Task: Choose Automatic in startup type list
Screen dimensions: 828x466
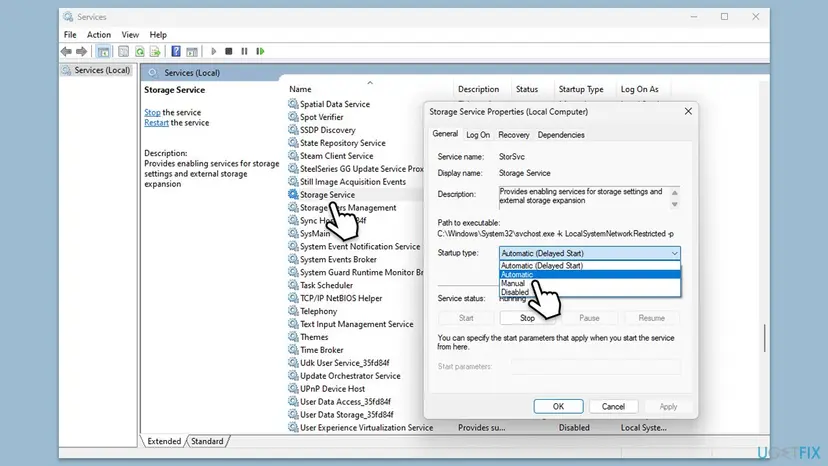Action: click(x=589, y=274)
